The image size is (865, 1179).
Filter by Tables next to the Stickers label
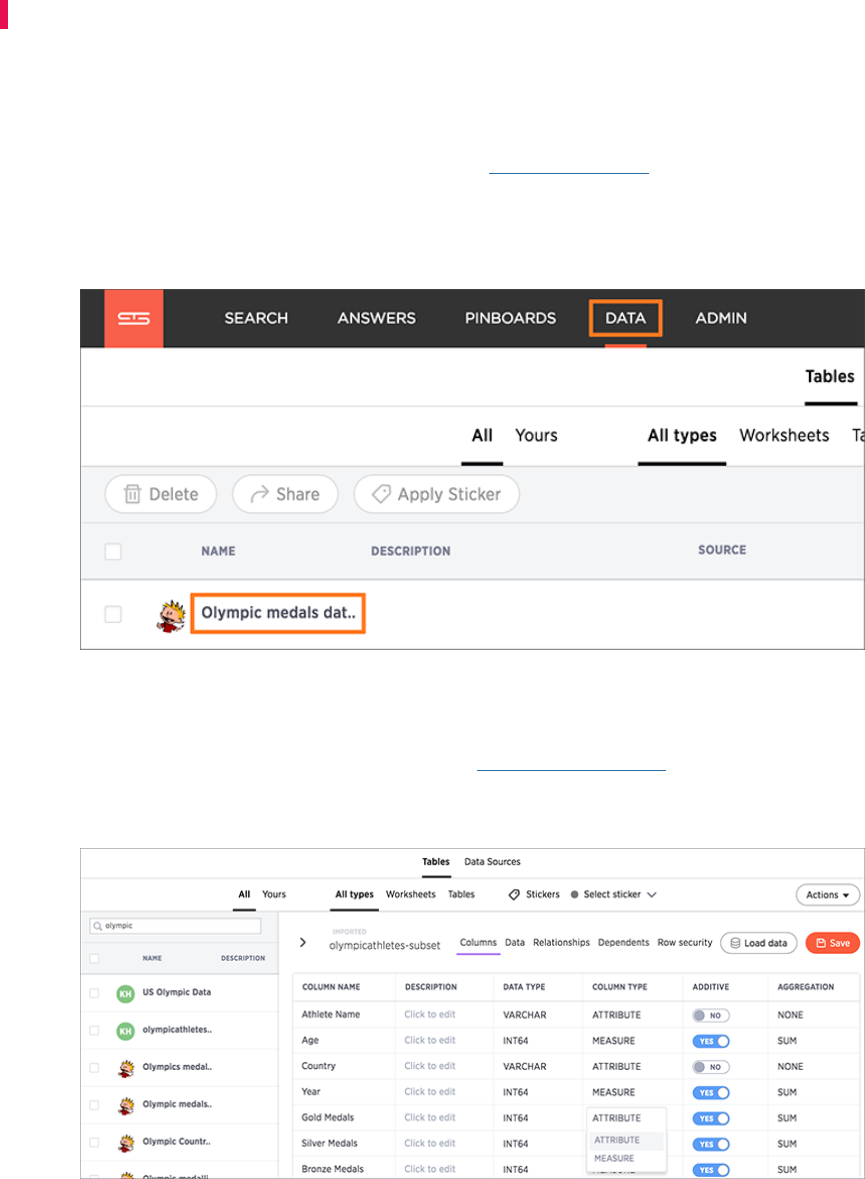click(x=461, y=894)
